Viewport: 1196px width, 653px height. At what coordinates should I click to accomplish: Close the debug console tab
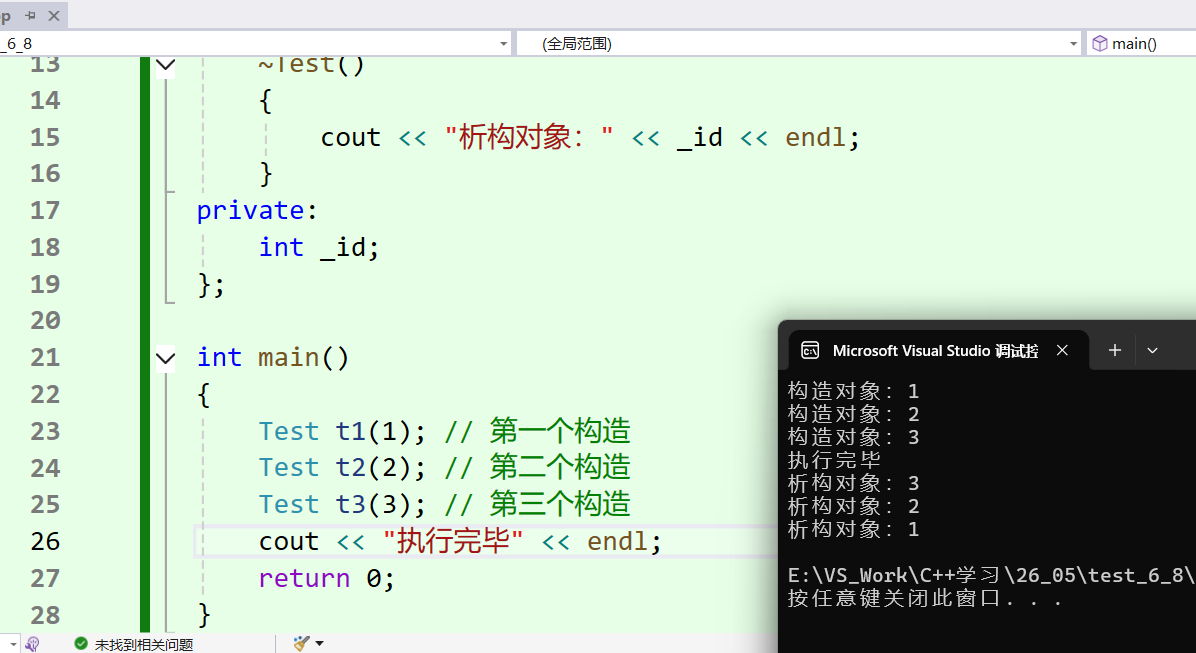coord(1062,350)
